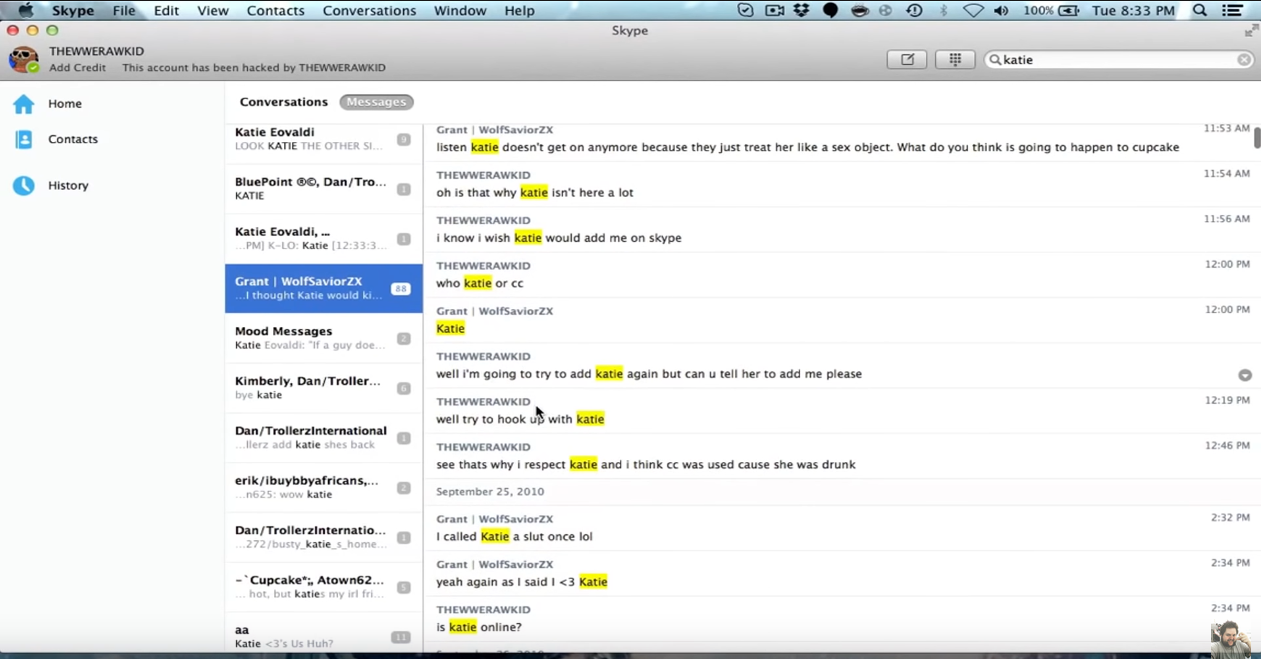Click the message 'is katie online?'
Viewport: 1261px width, 659px height.
tap(479, 627)
